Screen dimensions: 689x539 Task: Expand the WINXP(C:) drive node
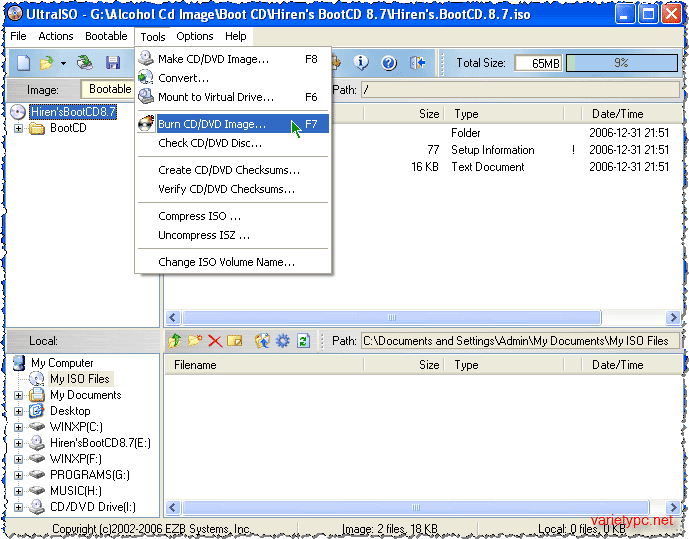pos(18,427)
